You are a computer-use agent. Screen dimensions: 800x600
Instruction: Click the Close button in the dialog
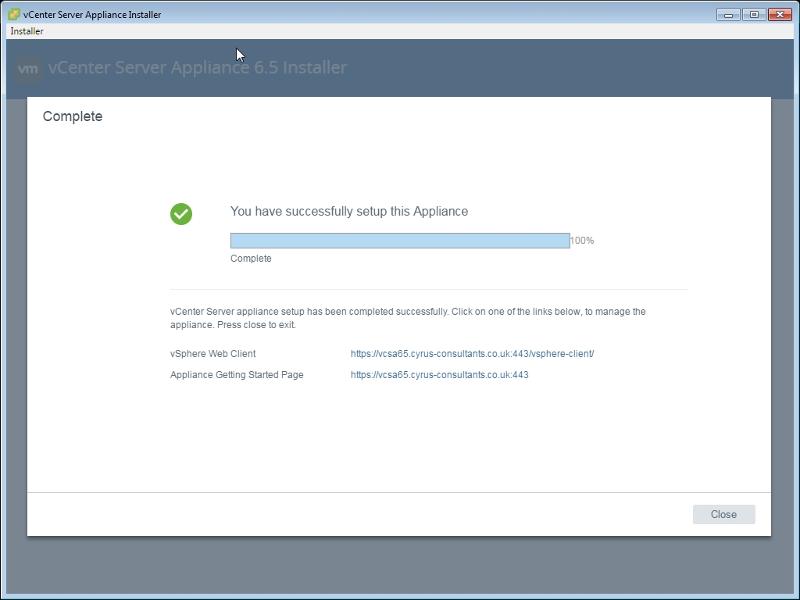click(x=723, y=514)
